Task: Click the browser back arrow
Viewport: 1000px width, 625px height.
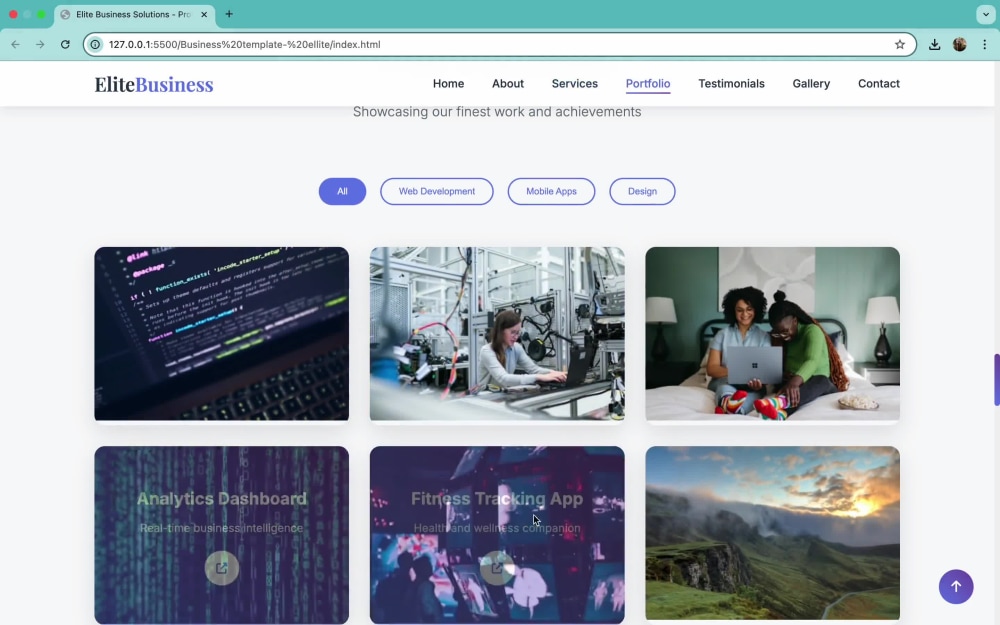Action: point(15,45)
